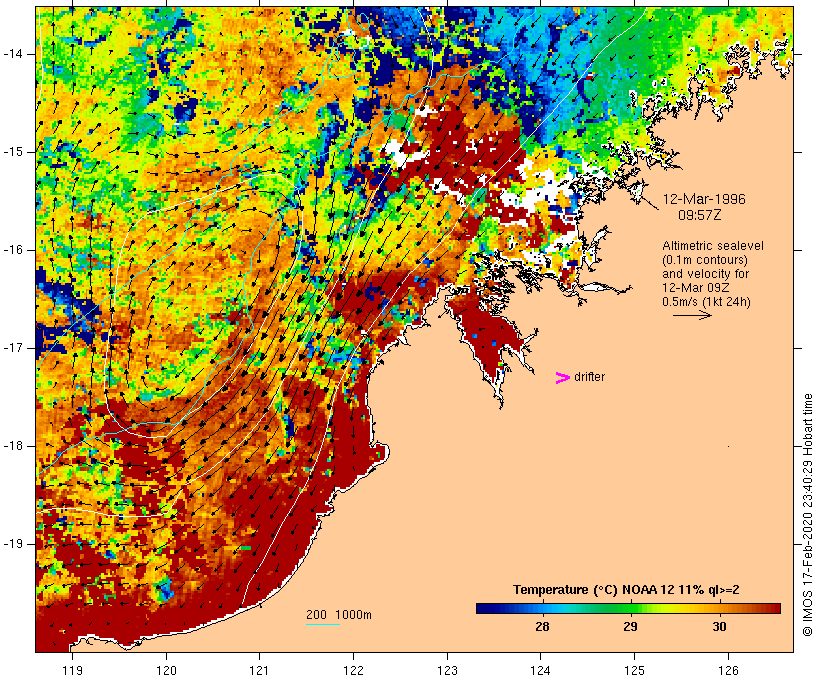Viewport: 820px width, 680px height.
Task: Click longitude axis label '119'
Action: pos(73,670)
